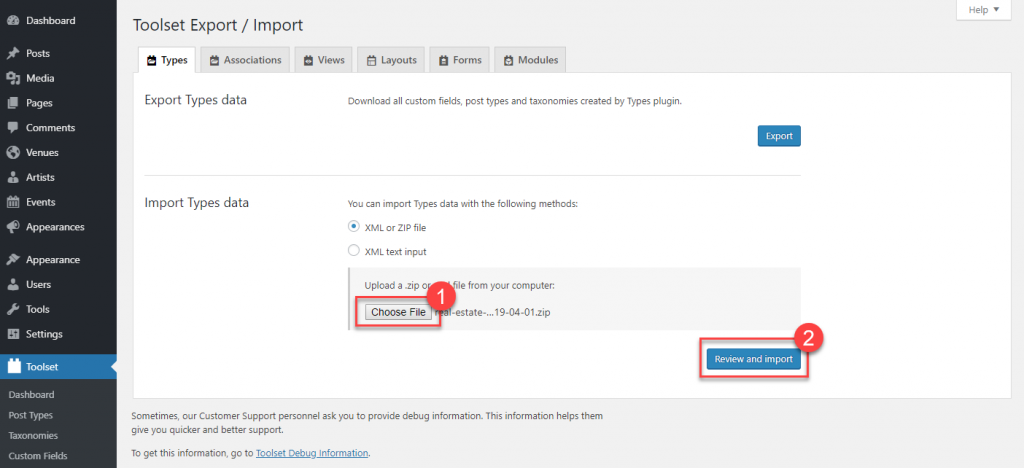Click the Comments speech bubble icon
1024x468 pixels.
click(x=12, y=127)
